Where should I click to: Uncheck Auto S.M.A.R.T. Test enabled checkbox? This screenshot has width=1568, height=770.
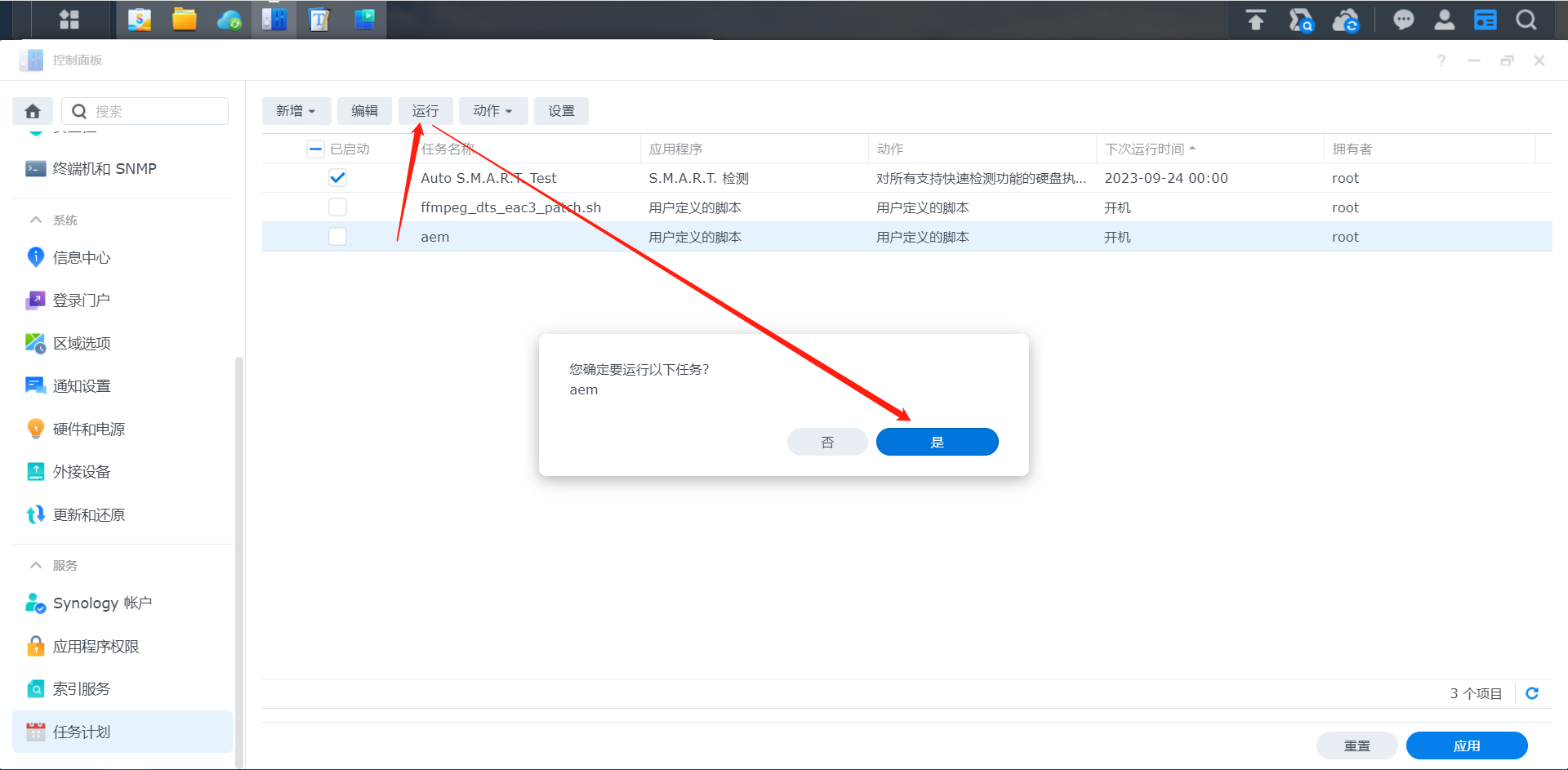coord(337,178)
